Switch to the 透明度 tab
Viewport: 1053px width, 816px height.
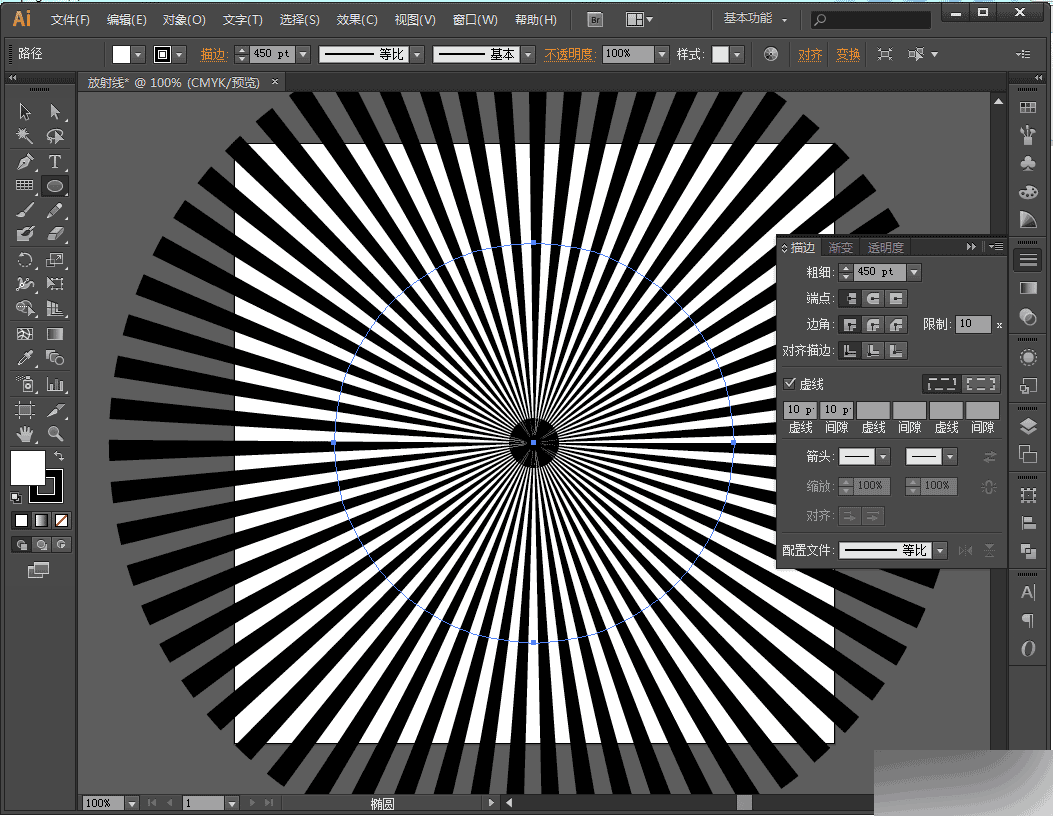[x=885, y=248]
